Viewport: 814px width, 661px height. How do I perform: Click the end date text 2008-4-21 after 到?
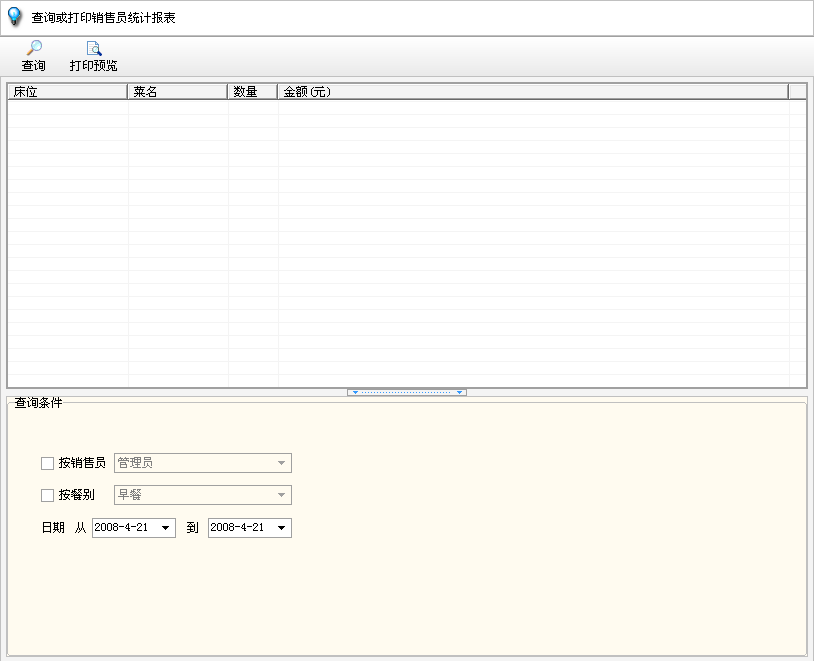click(x=238, y=528)
